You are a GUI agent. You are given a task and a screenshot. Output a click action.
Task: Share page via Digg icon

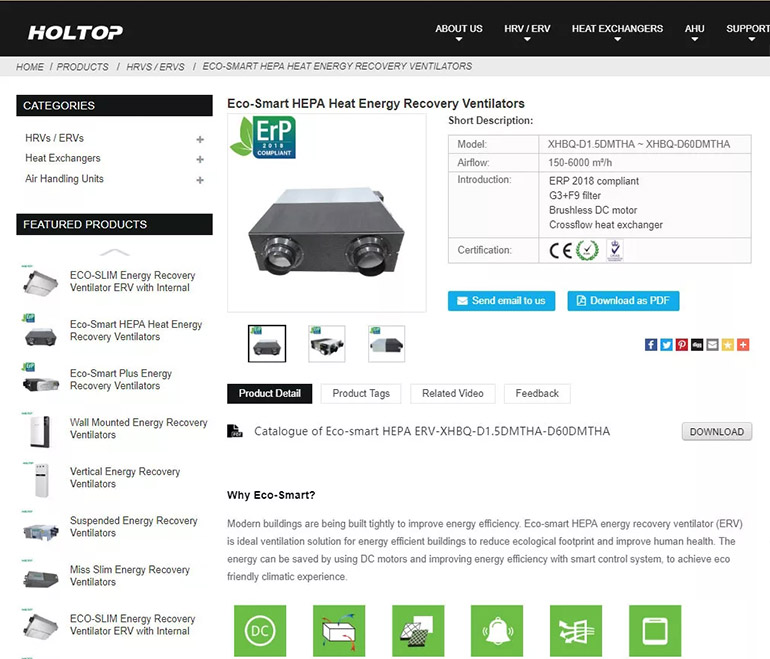coord(697,345)
